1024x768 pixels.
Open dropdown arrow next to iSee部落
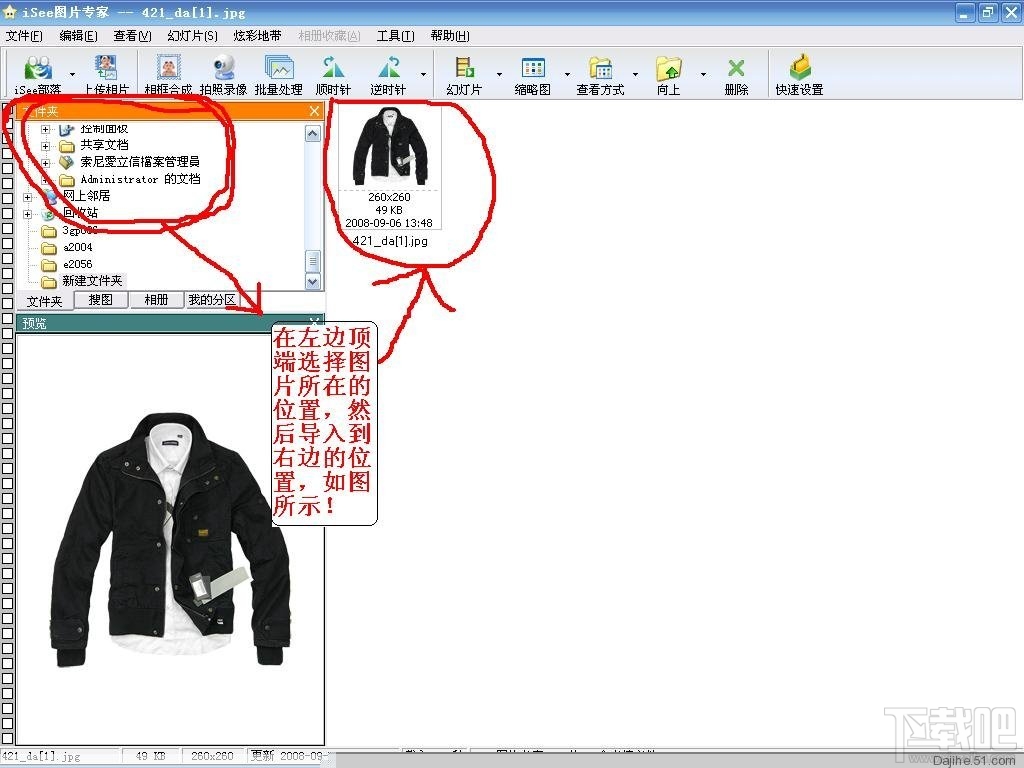pos(72,74)
